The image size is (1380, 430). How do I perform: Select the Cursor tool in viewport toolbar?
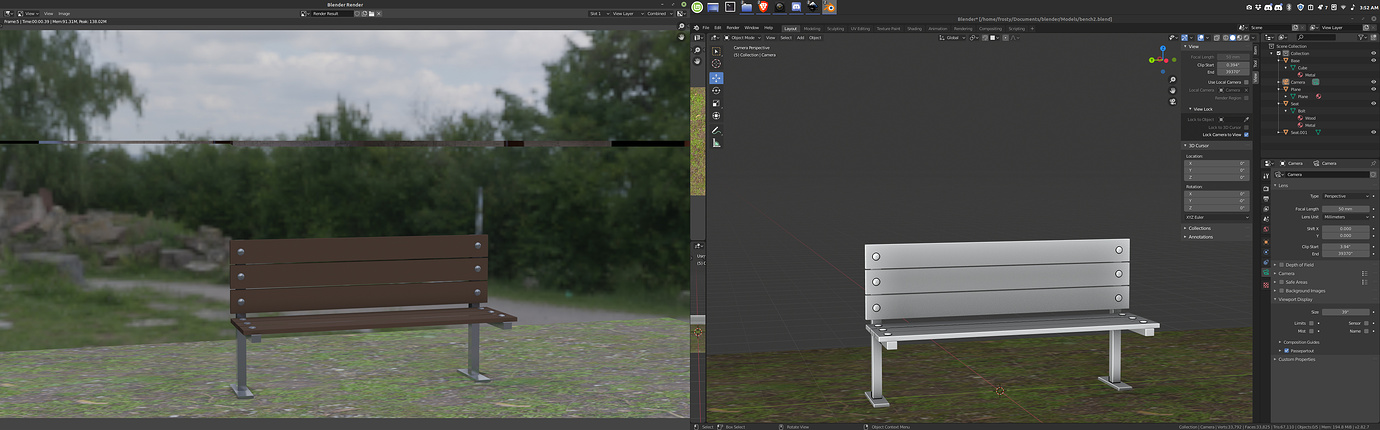click(x=717, y=64)
